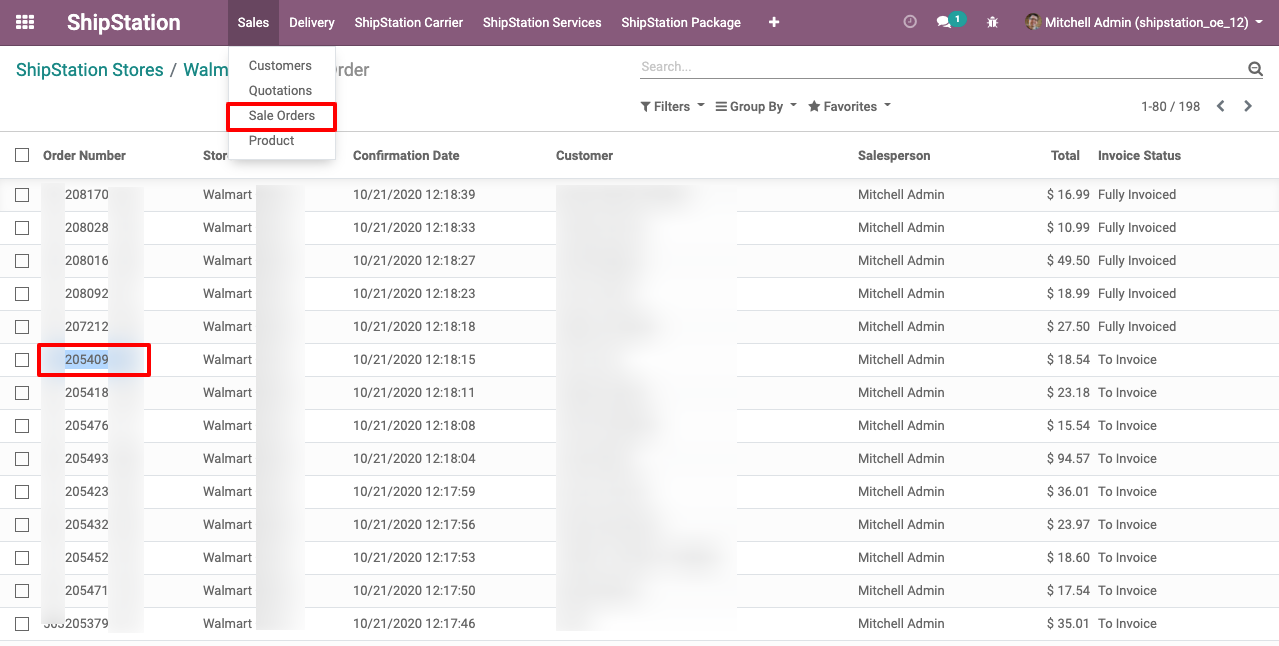The image size is (1279, 646).
Task: Sort by Salesperson column header
Action: point(894,155)
